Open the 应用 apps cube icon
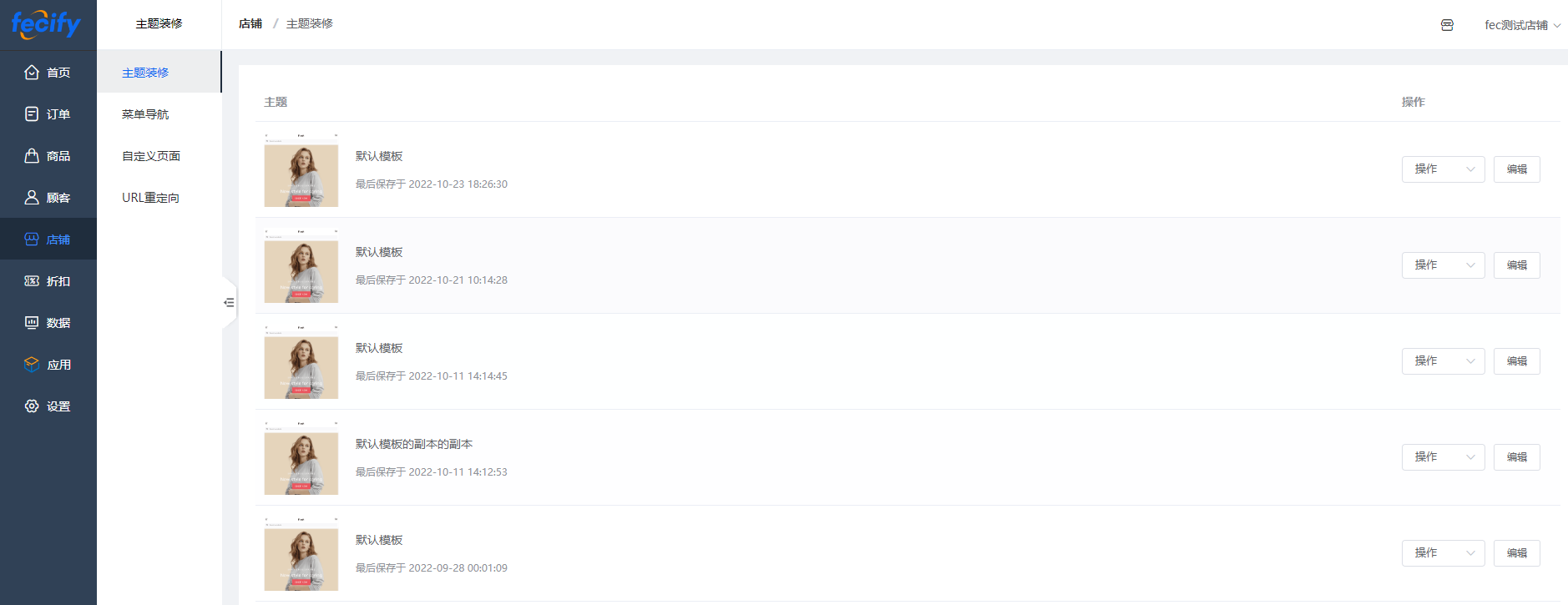1568x605 pixels. (x=32, y=365)
